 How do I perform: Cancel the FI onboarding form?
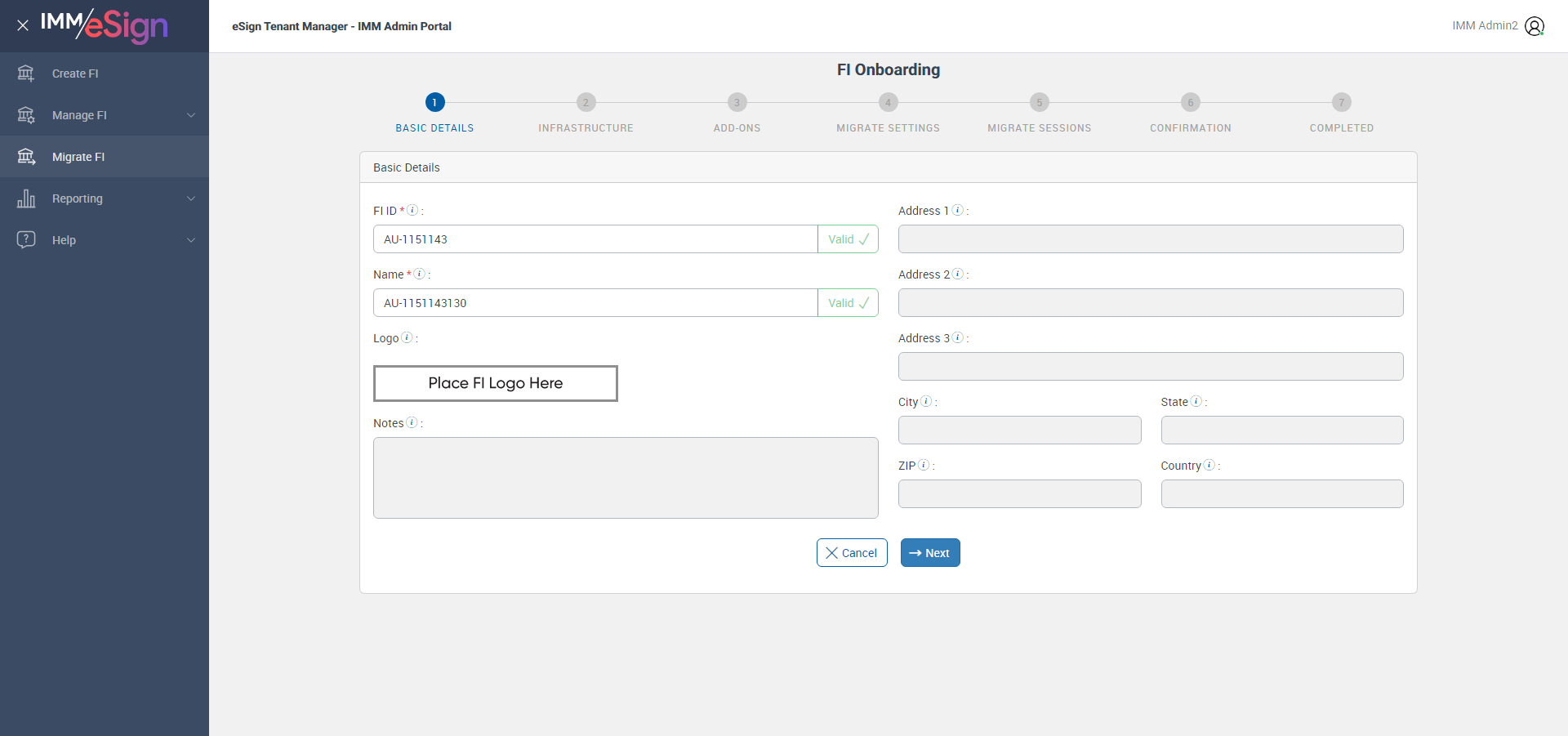(851, 553)
